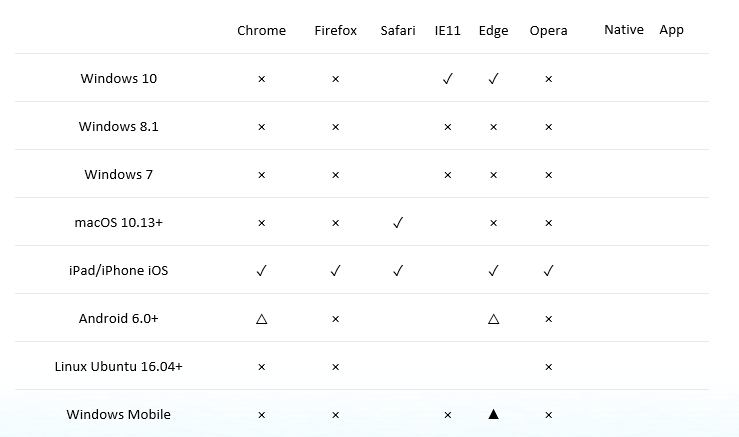The height and width of the screenshot is (437, 739).
Task: Click the cross for Windows 8.1 Chrome
Action: [262, 127]
